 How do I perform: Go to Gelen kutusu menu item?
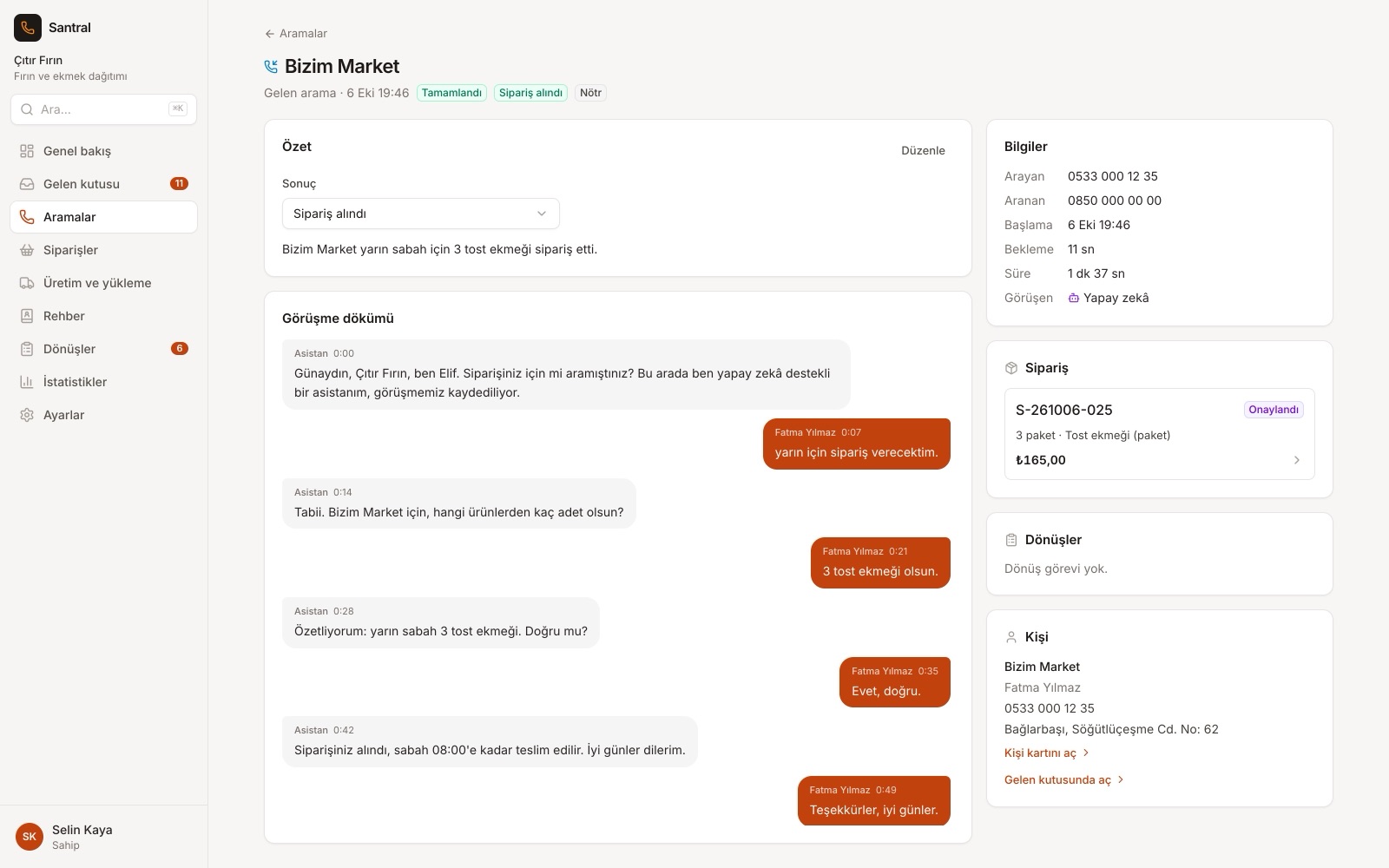click(x=103, y=184)
